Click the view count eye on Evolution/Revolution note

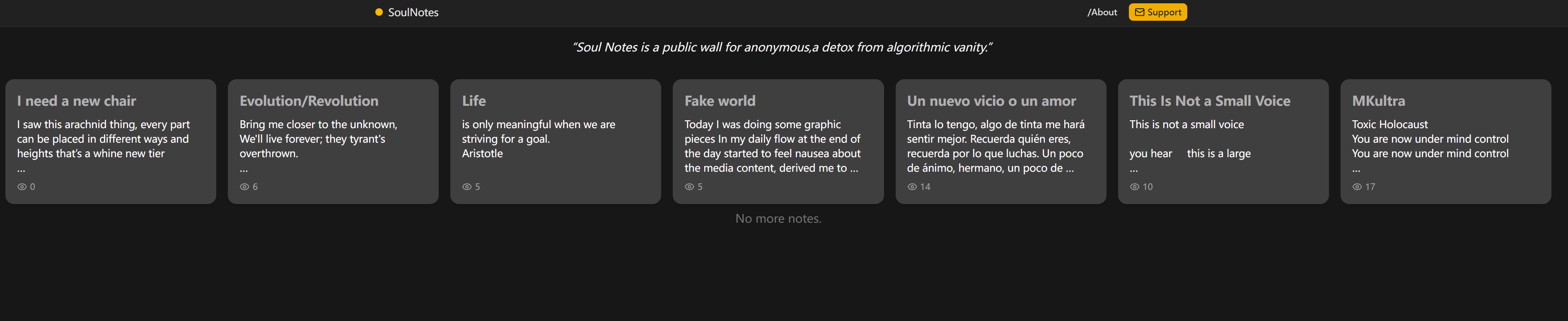pos(244,187)
